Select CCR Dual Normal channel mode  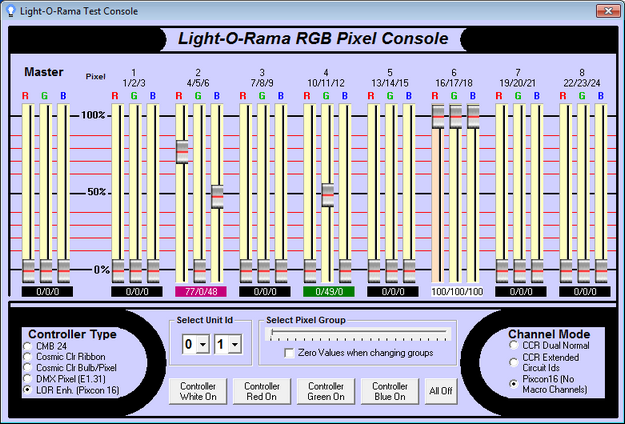pos(513,345)
